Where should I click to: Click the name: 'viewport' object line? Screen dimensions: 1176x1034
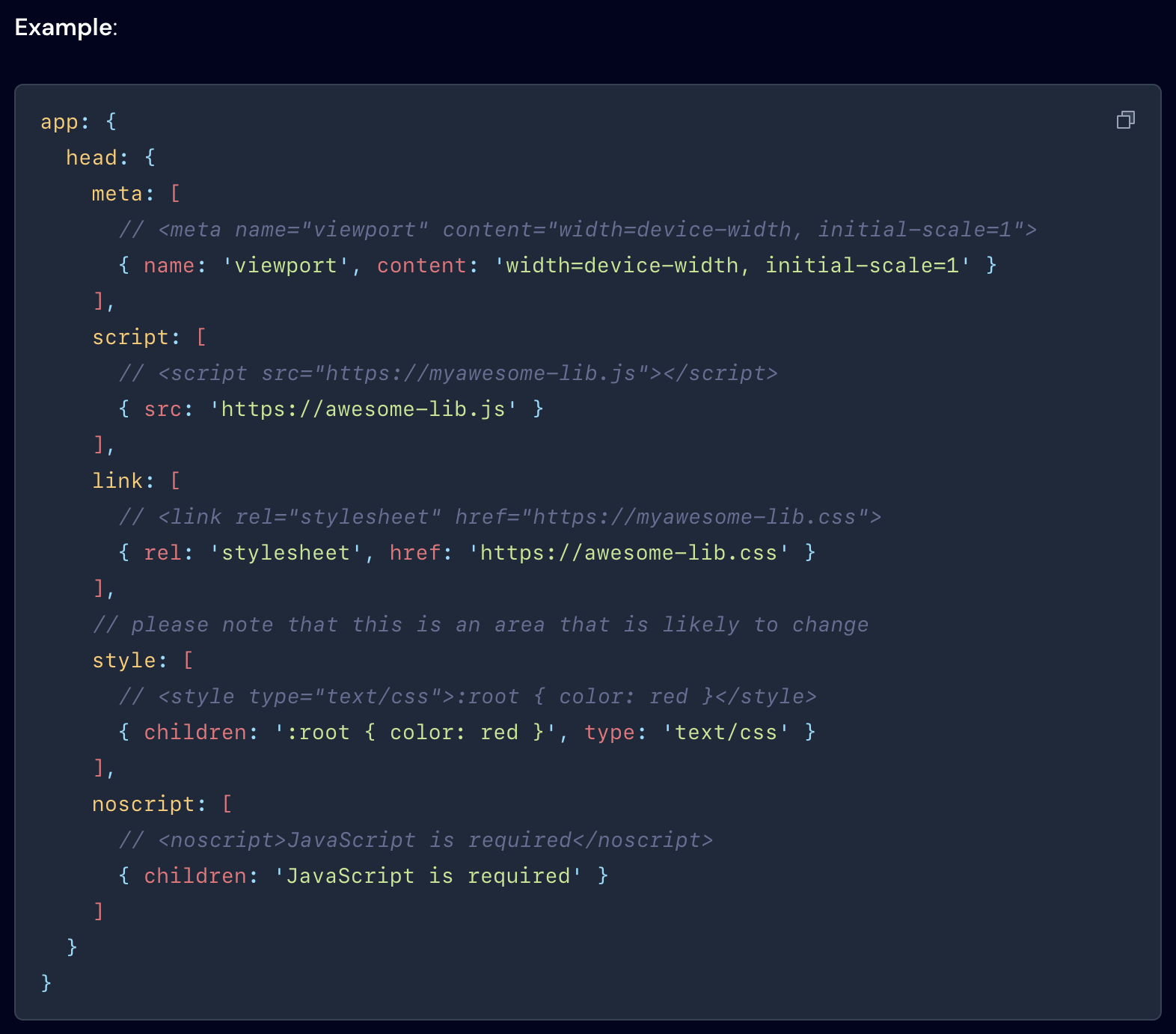(557, 265)
